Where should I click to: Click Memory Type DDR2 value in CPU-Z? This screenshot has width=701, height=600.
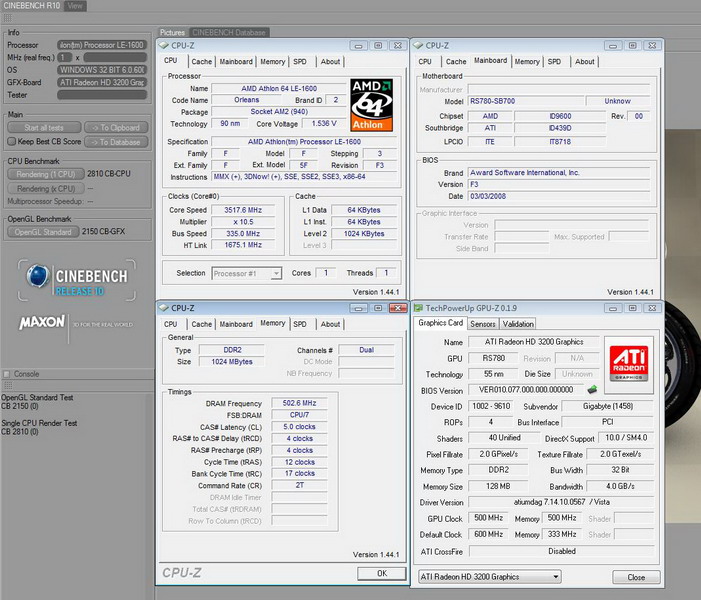232,350
